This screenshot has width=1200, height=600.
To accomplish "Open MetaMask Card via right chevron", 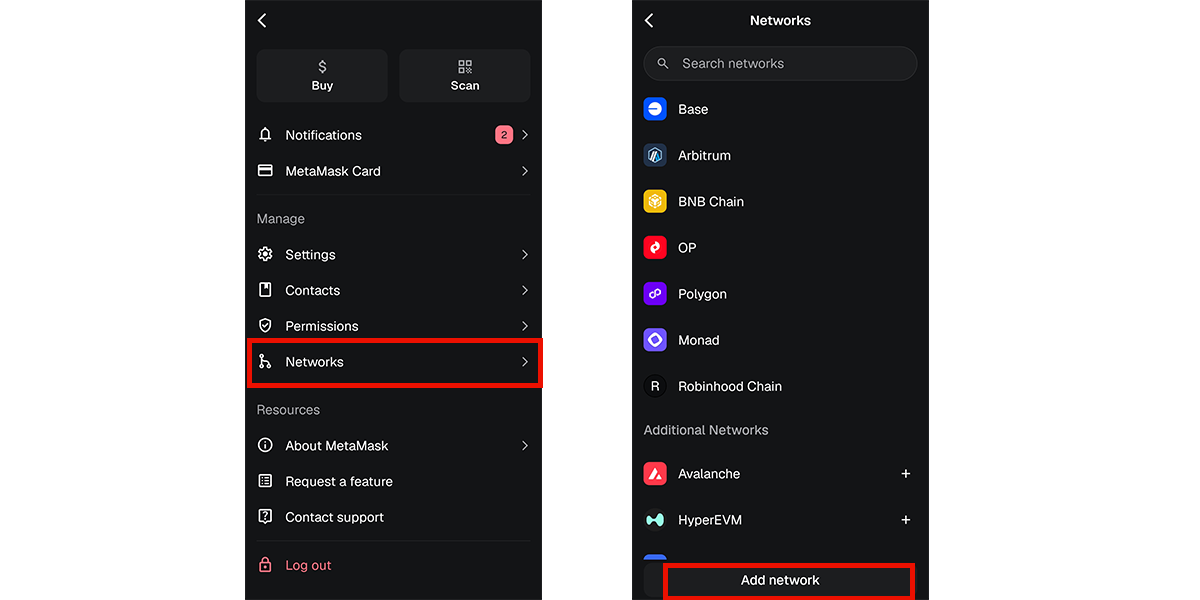I will (x=525, y=171).
